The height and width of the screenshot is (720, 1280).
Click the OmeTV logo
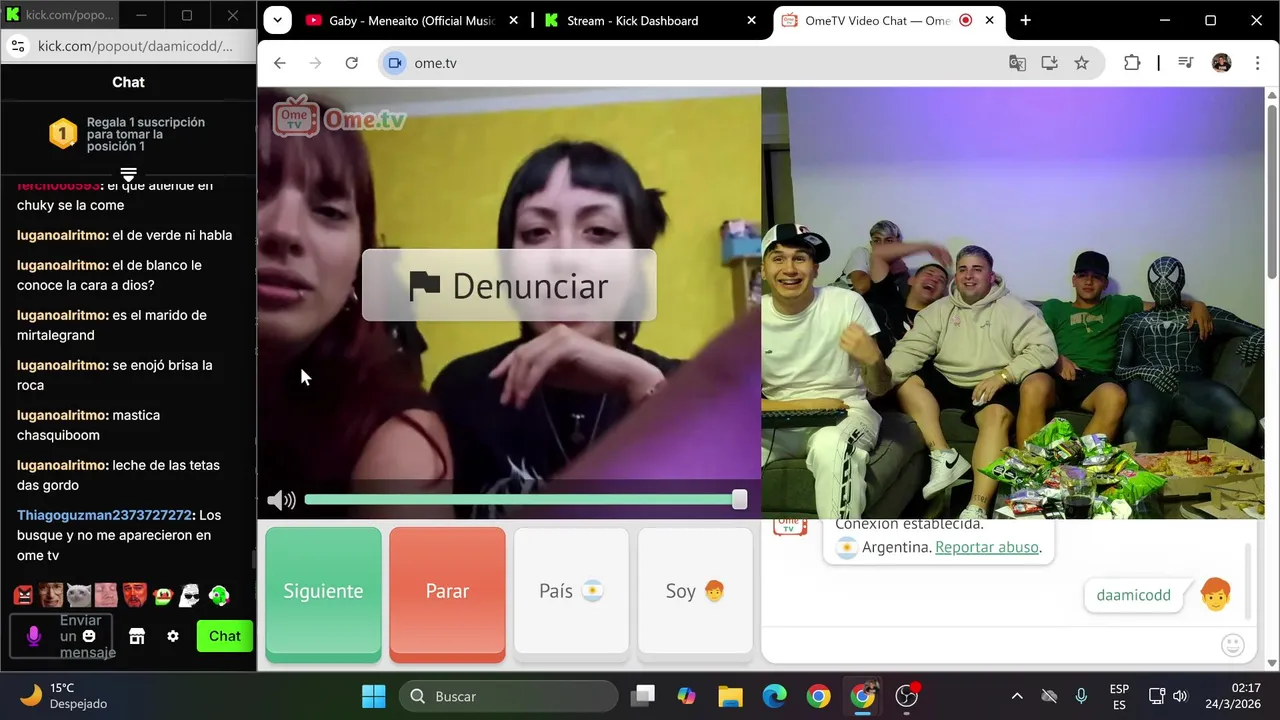click(340, 118)
